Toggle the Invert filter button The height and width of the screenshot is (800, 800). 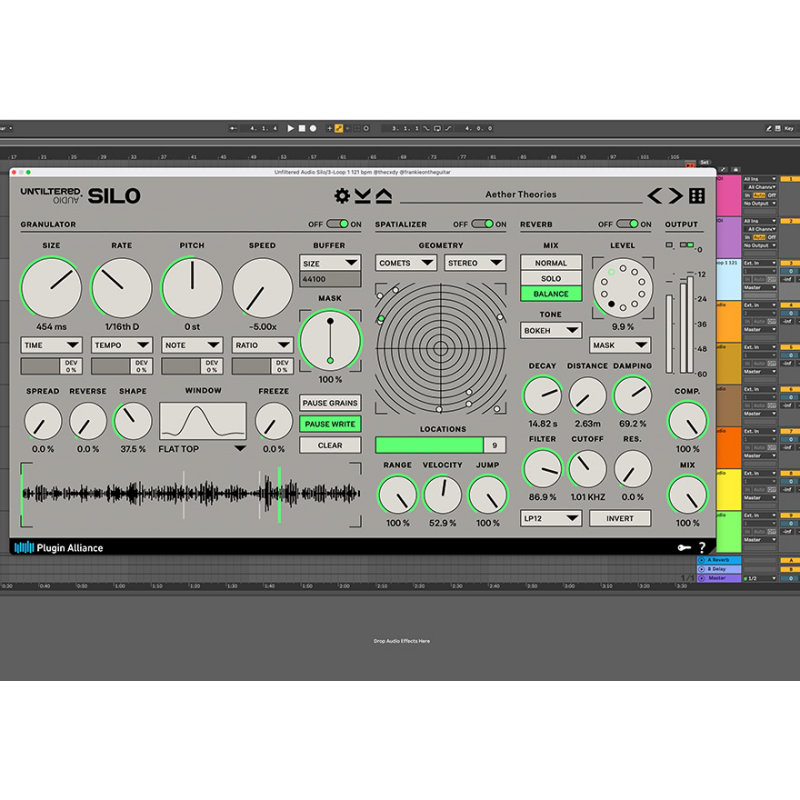[620, 518]
